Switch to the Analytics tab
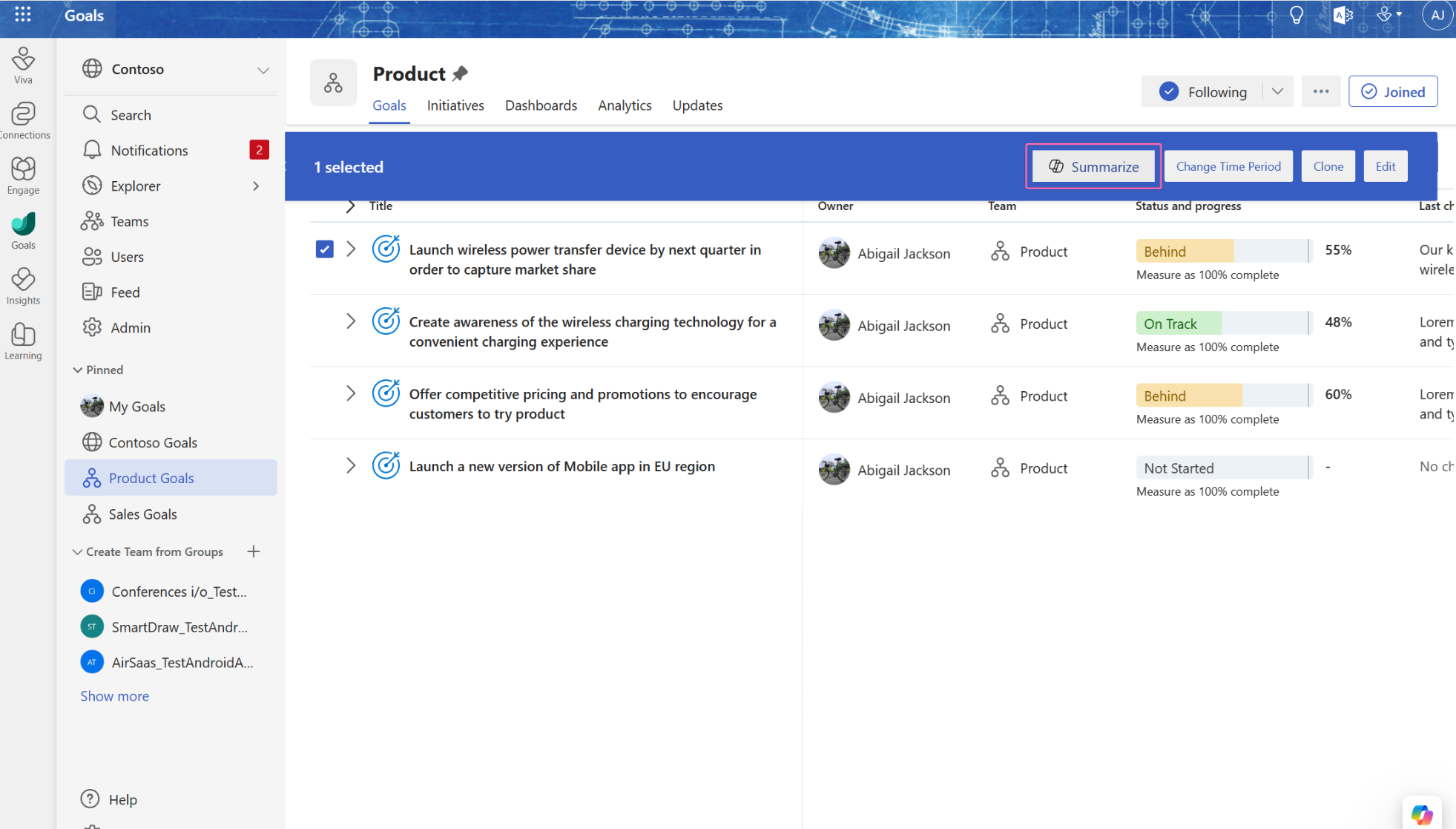Screen dimensions: 1456x829 [x=624, y=105]
